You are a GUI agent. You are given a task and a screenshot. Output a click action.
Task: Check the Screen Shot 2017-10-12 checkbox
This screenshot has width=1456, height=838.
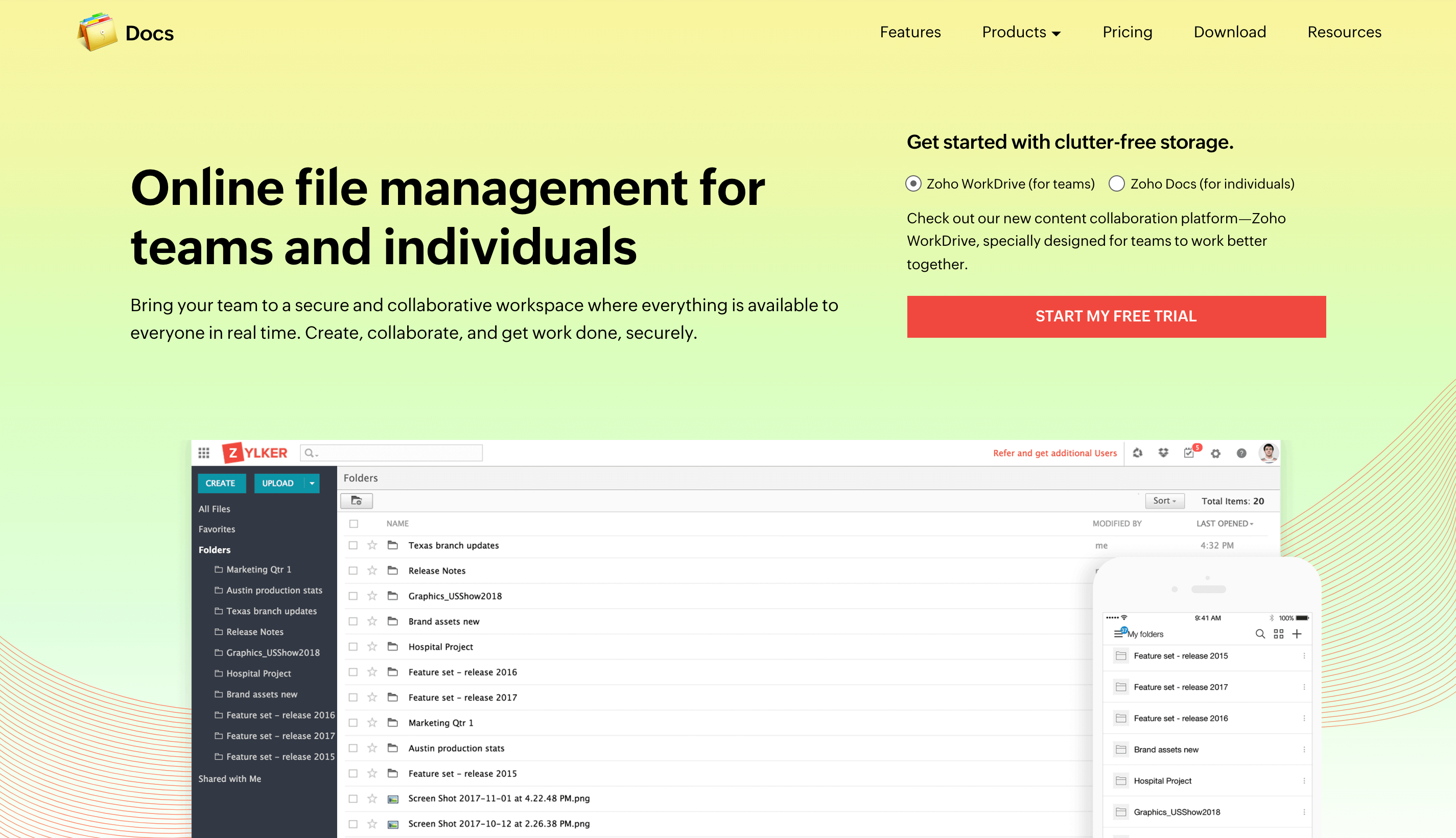[353, 824]
